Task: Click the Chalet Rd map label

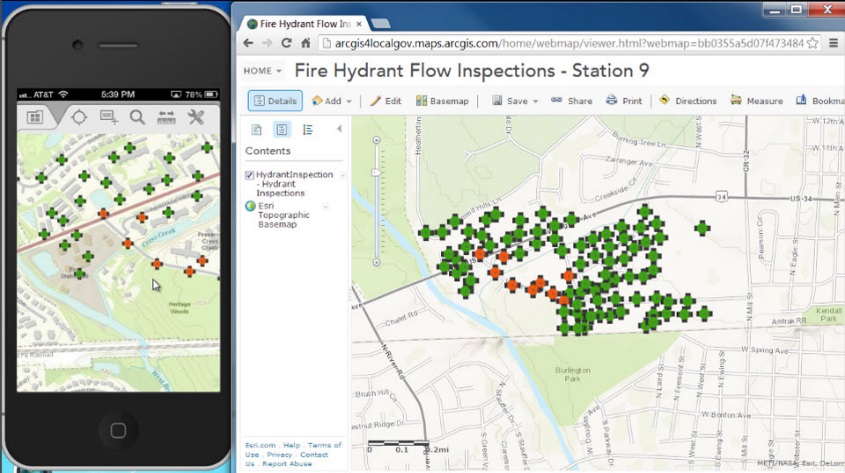Action: [x=401, y=319]
